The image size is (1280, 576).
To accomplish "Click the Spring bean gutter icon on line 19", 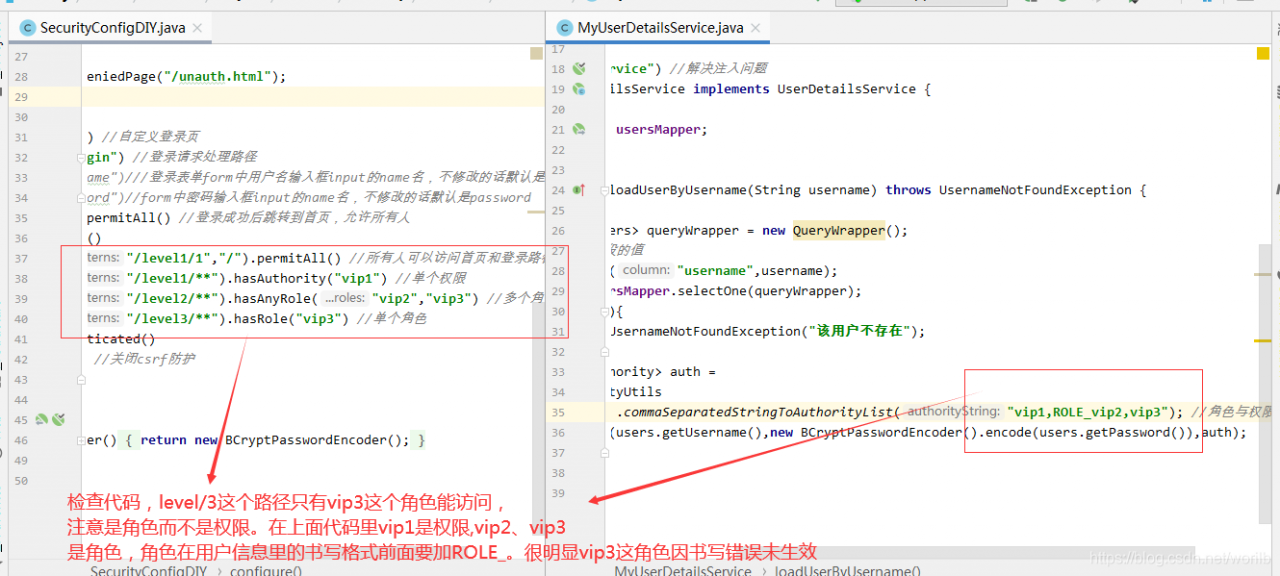I will tap(579, 89).
